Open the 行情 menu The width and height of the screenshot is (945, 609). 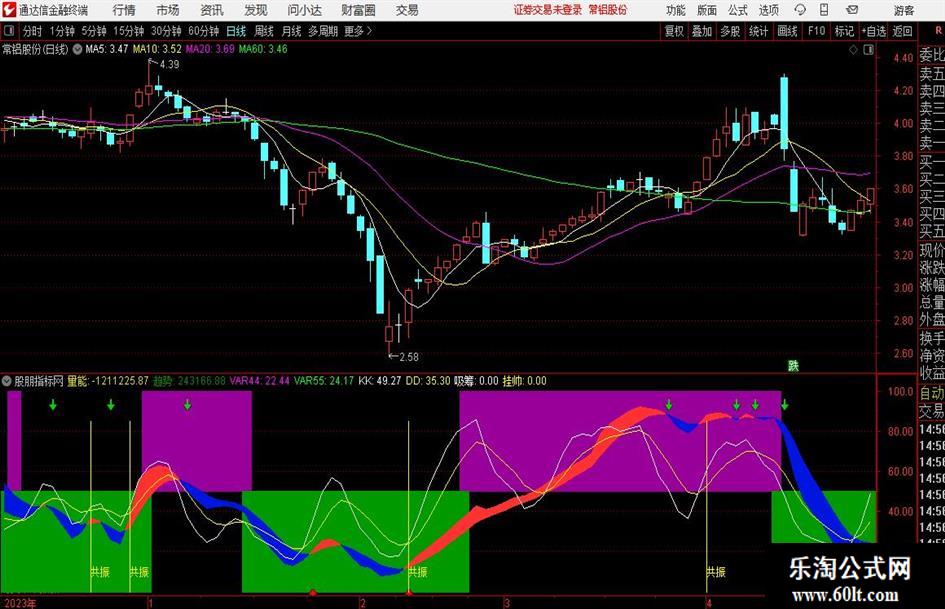pos(124,10)
